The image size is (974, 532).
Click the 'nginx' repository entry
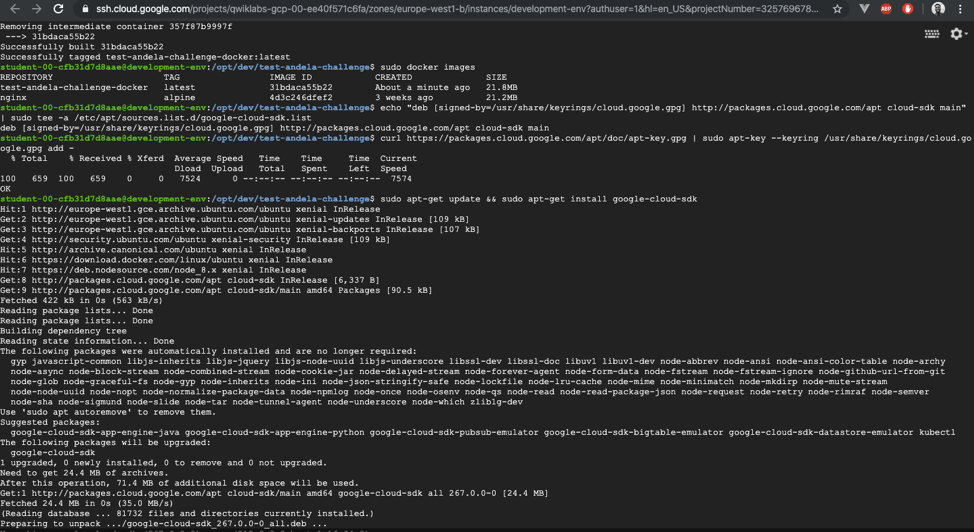(13, 98)
